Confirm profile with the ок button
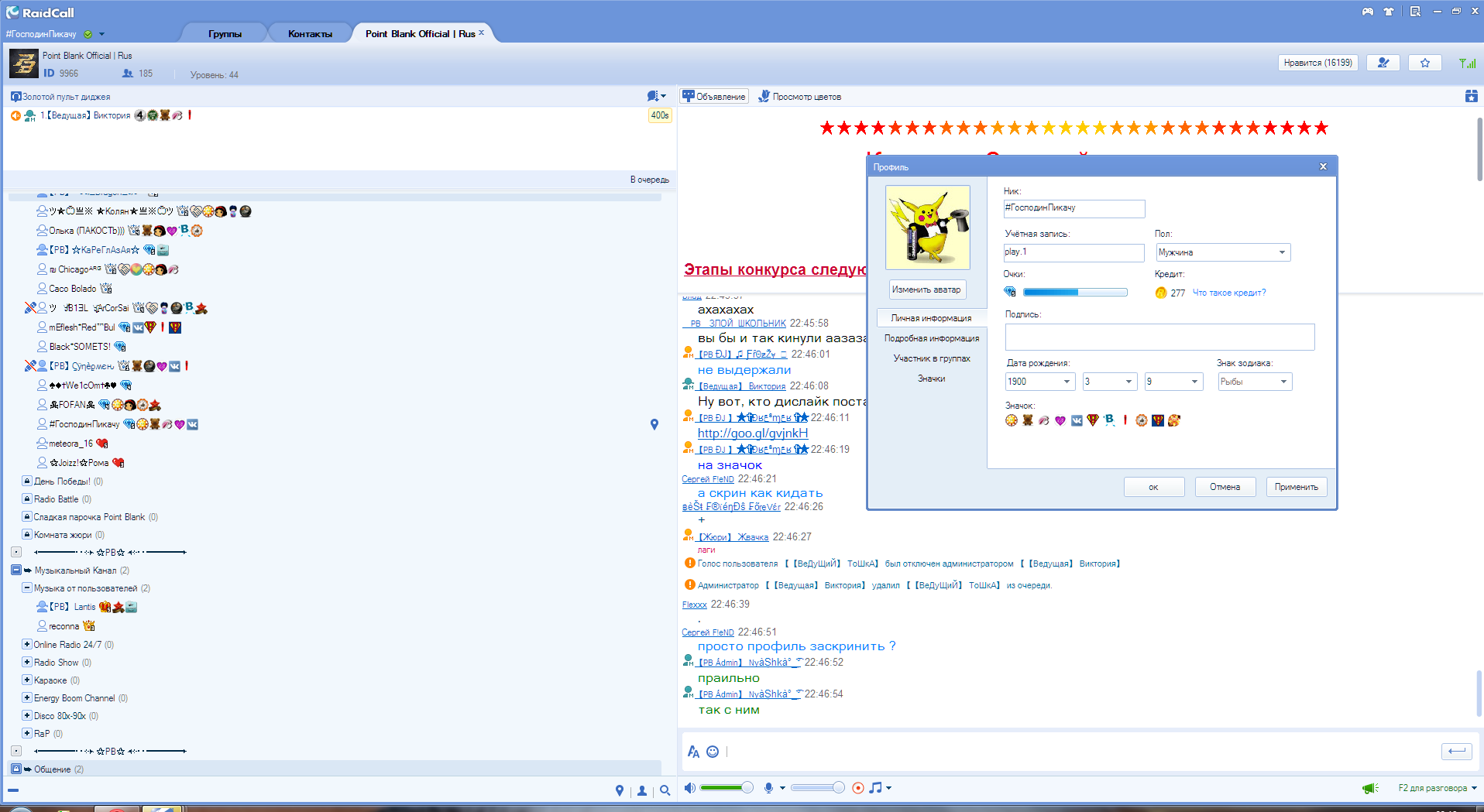The image size is (1484, 812). tap(1154, 487)
